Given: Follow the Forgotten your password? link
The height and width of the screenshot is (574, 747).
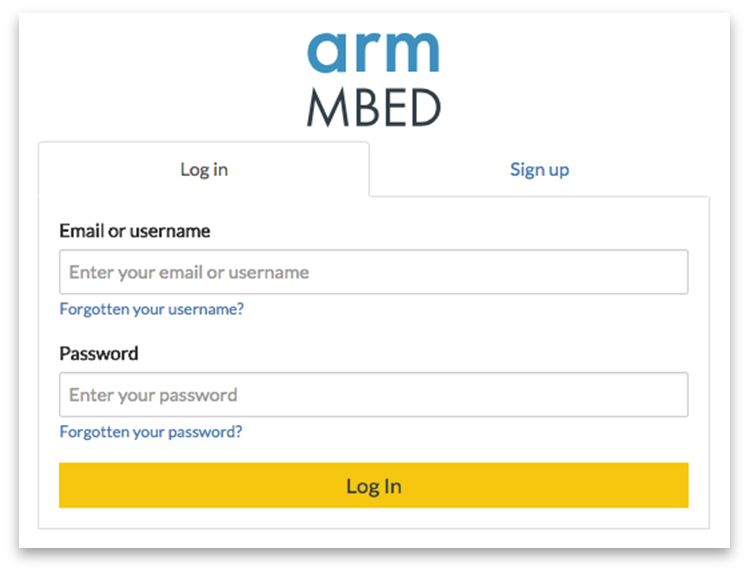Looking at the screenshot, I should pyautogui.click(x=151, y=432).
